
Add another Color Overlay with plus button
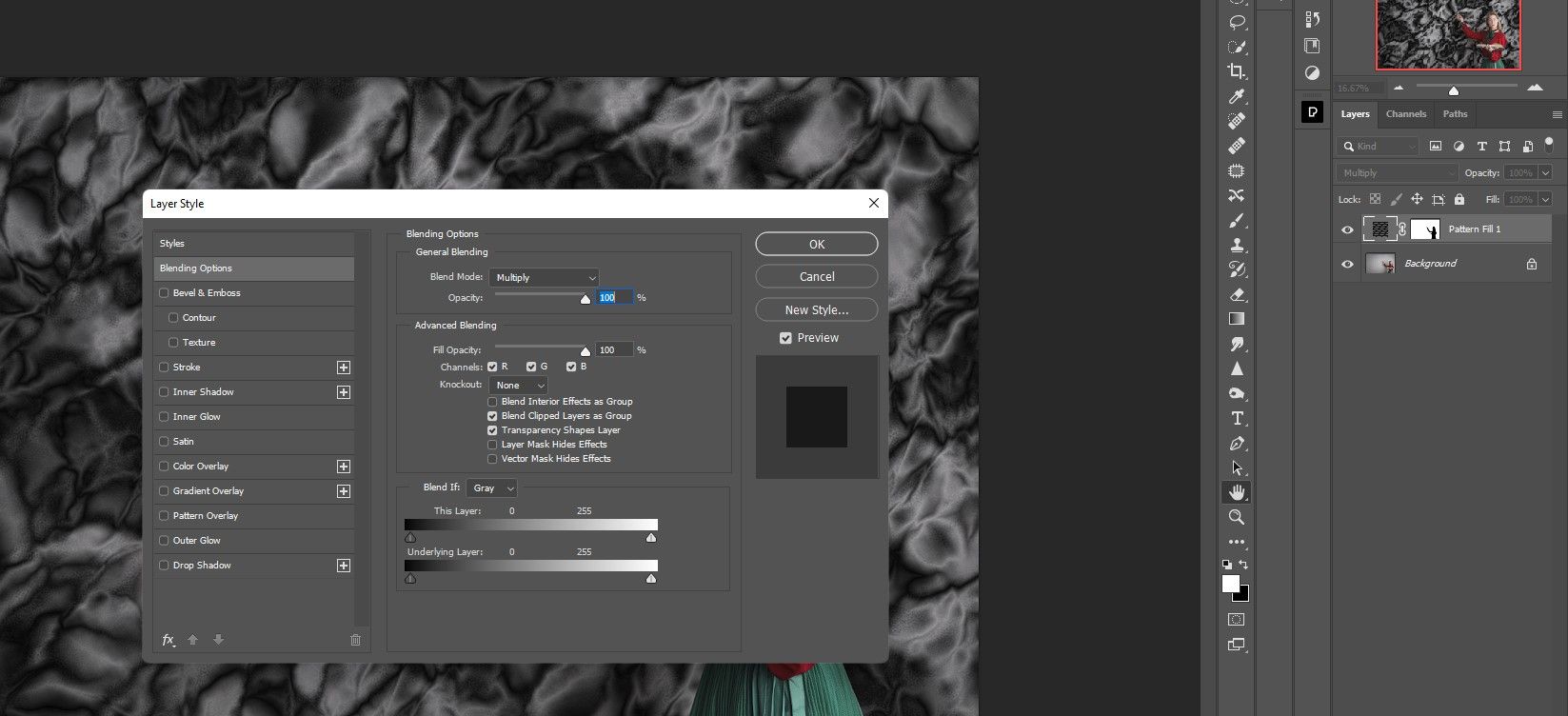344,467
